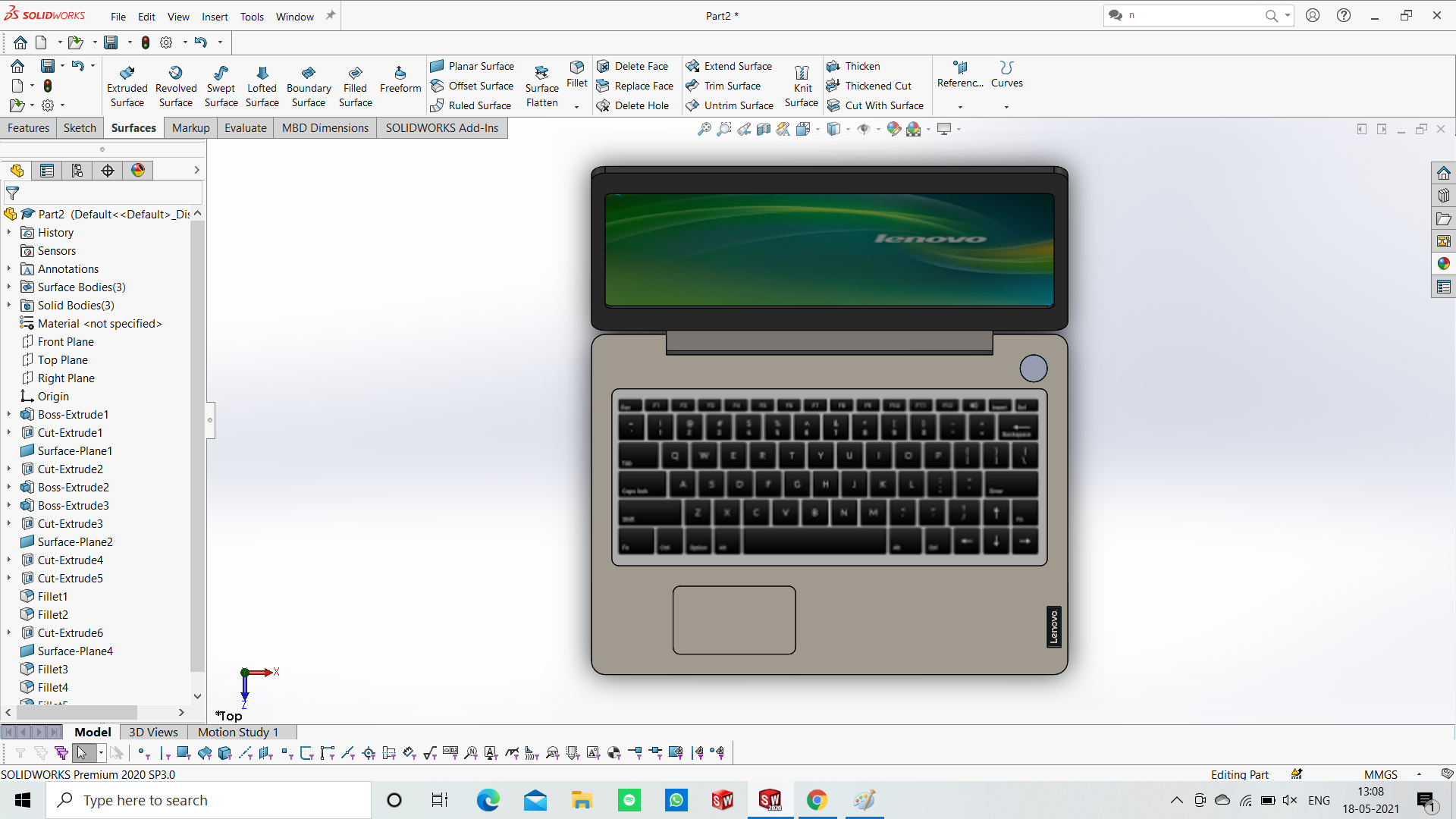Expand the Cut-Extrude6 feature
The width and height of the screenshot is (1456, 819).
click(8, 632)
